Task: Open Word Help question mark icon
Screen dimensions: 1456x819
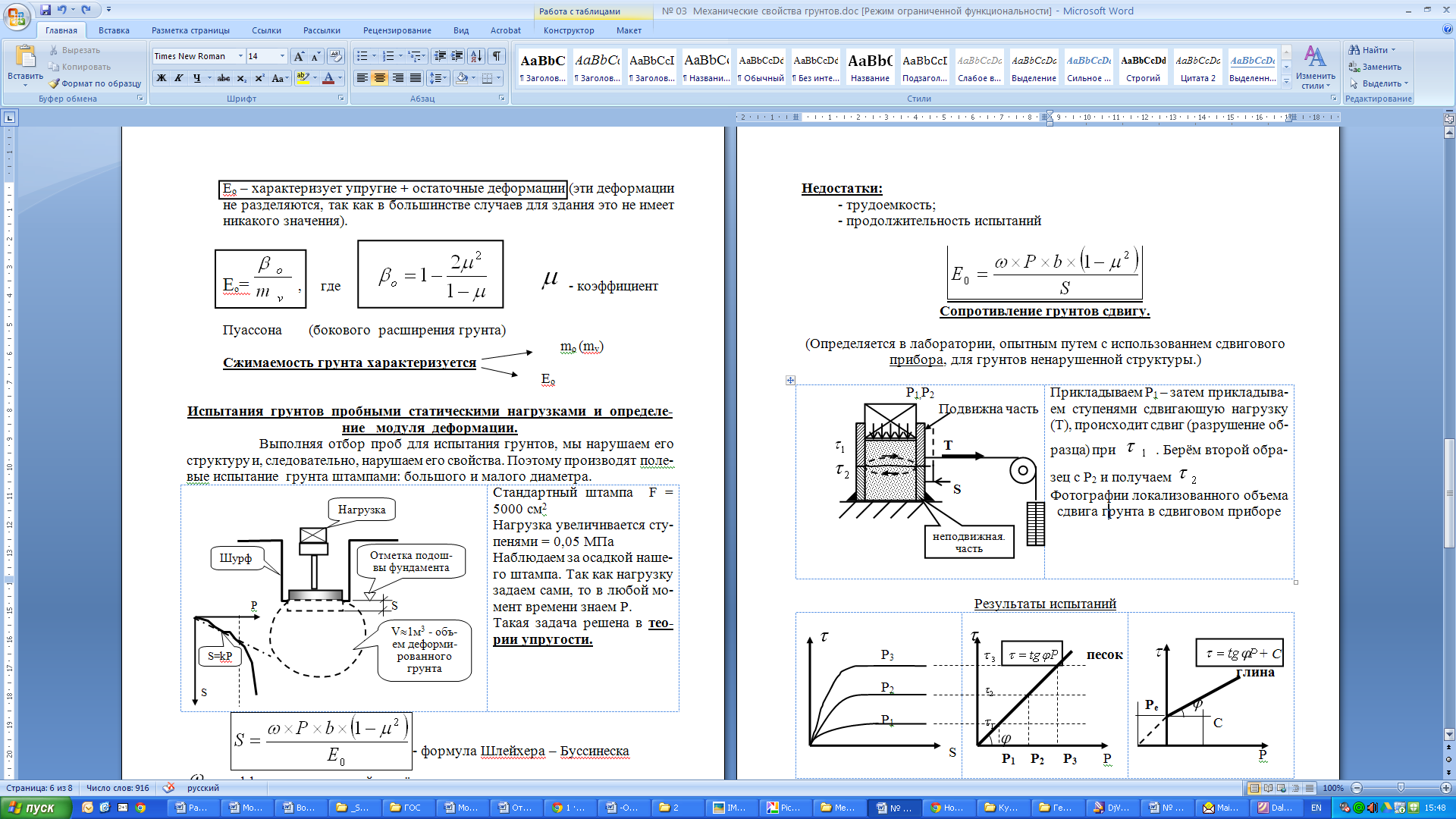Action: pos(1447,30)
